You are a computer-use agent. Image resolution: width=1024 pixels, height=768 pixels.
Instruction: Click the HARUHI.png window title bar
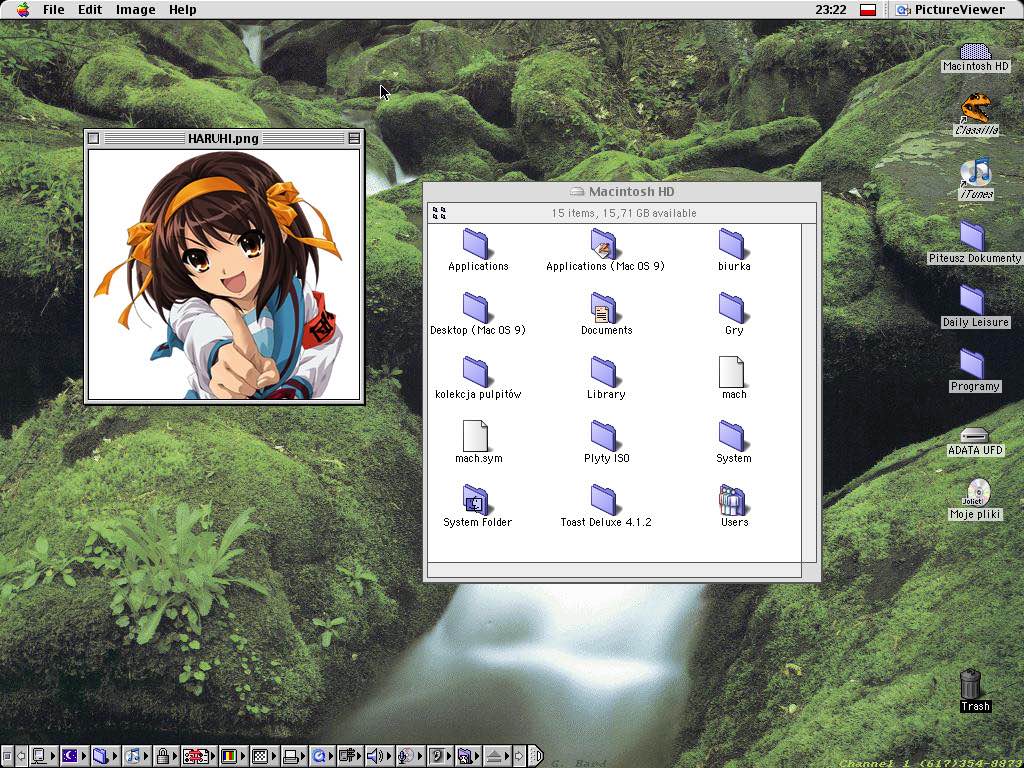[x=223, y=138]
